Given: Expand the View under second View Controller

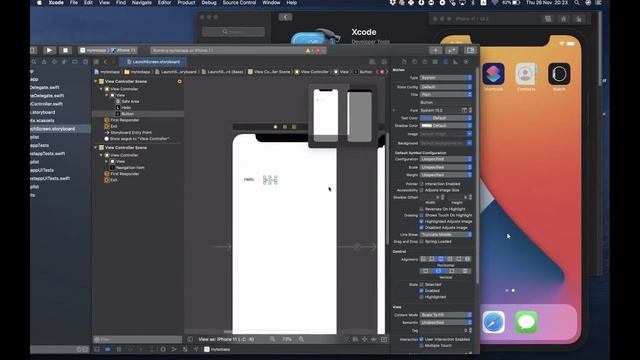Looking at the screenshot, I should (x=107, y=161).
